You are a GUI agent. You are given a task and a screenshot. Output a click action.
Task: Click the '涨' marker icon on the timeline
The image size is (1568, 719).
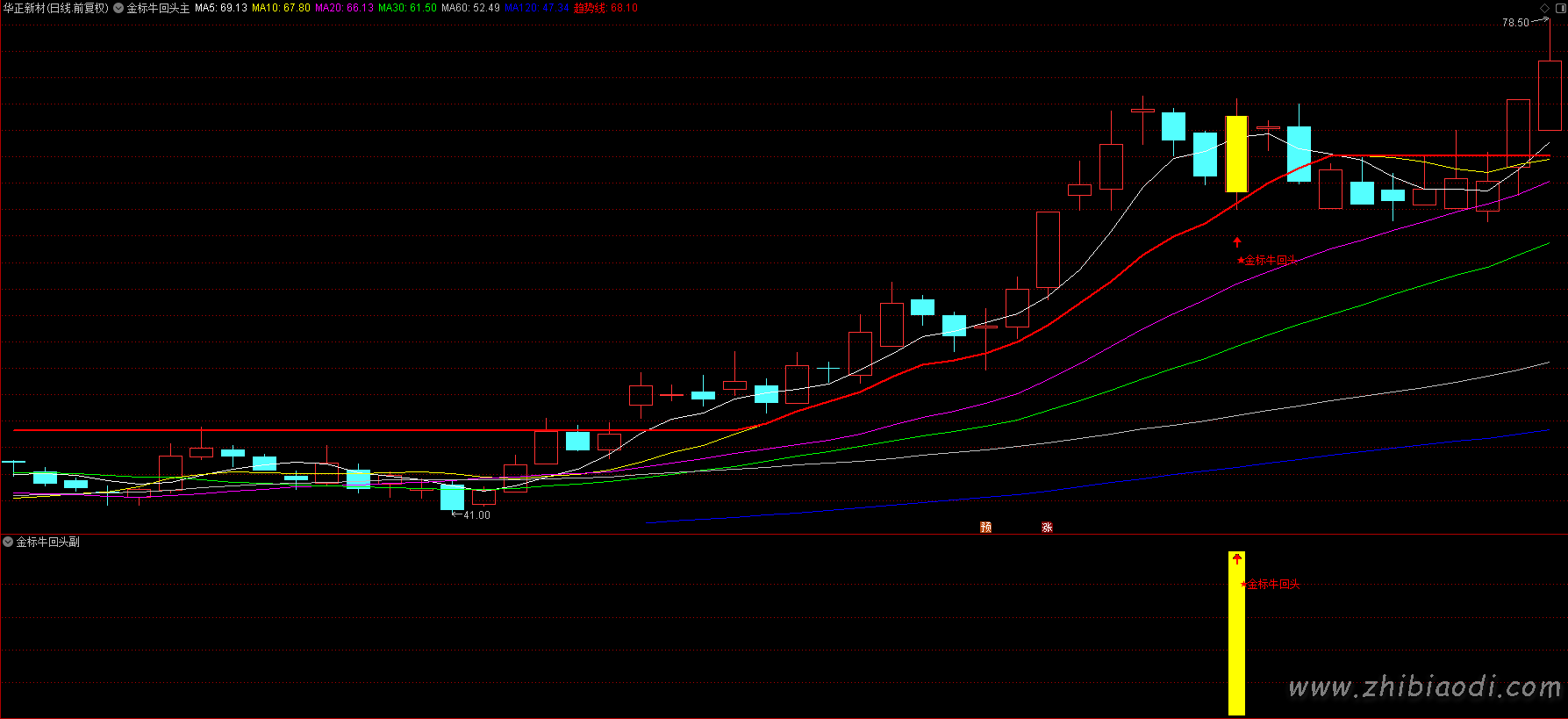(1047, 527)
